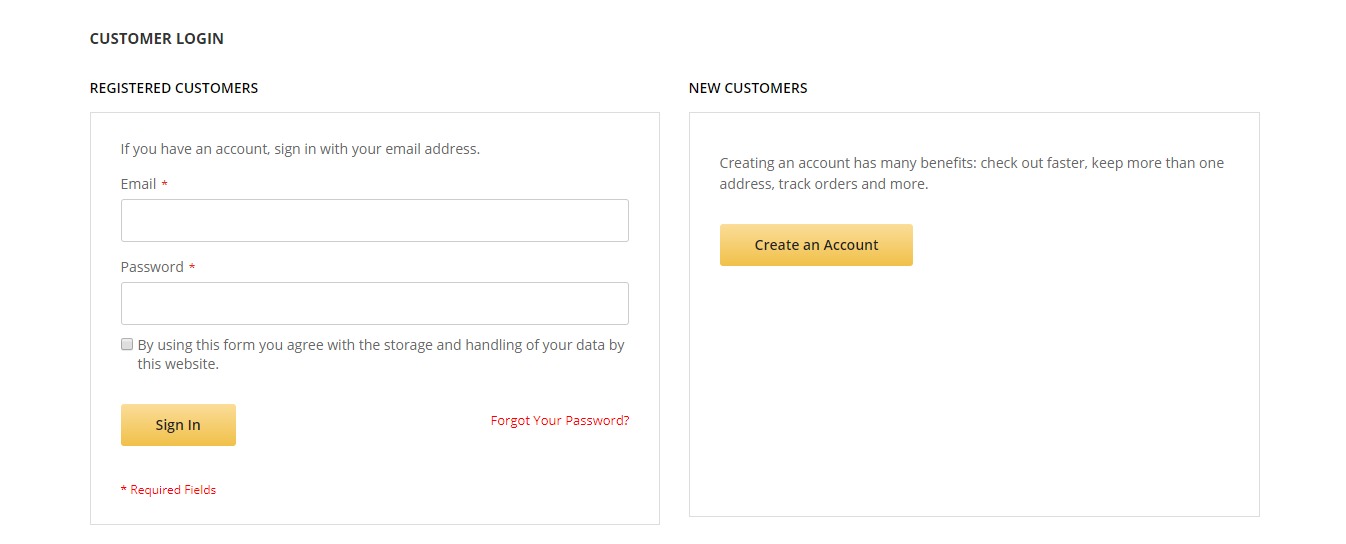Screen dimensions: 1346x544
Task: Click the sign in with email instruction text
Action: coord(300,149)
